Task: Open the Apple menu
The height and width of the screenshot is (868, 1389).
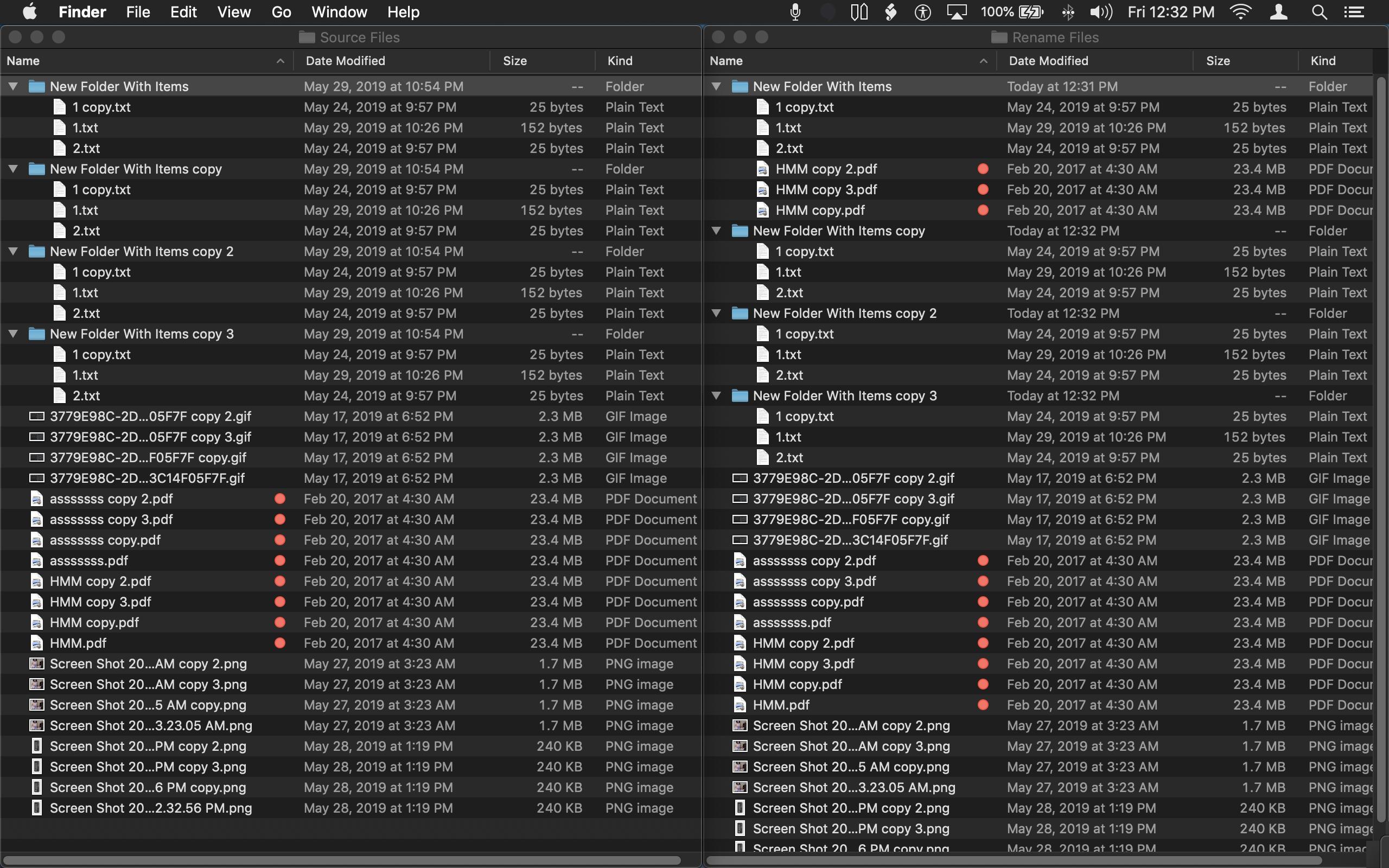Action: pos(29,11)
